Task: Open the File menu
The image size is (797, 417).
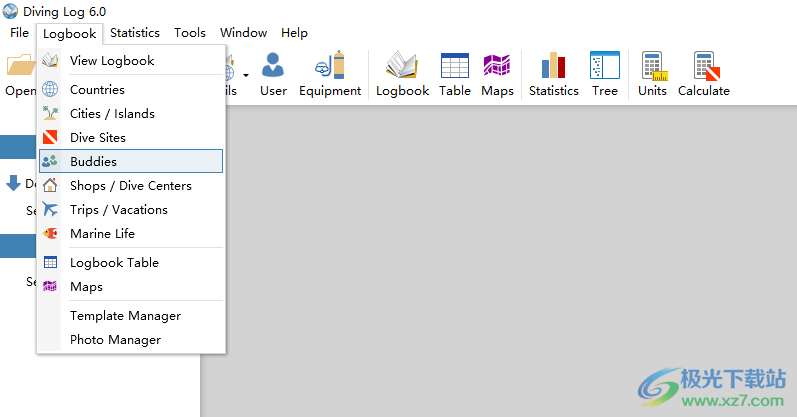Action: click(19, 33)
